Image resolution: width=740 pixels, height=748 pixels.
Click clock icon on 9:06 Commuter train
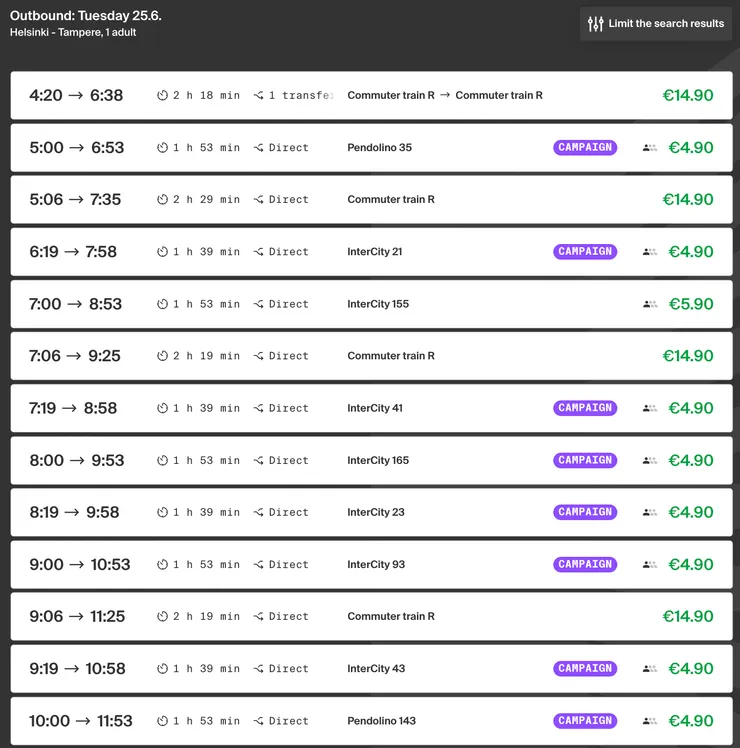(162, 617)
